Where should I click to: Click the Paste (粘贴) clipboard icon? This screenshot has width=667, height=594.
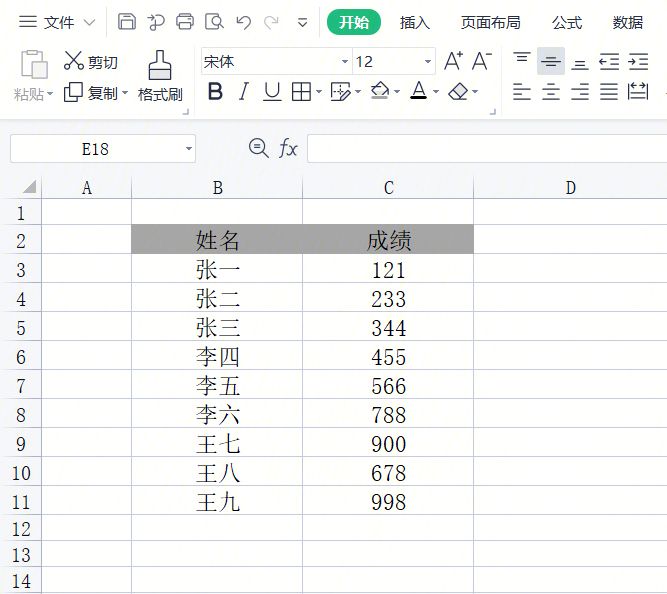point(34,64)
